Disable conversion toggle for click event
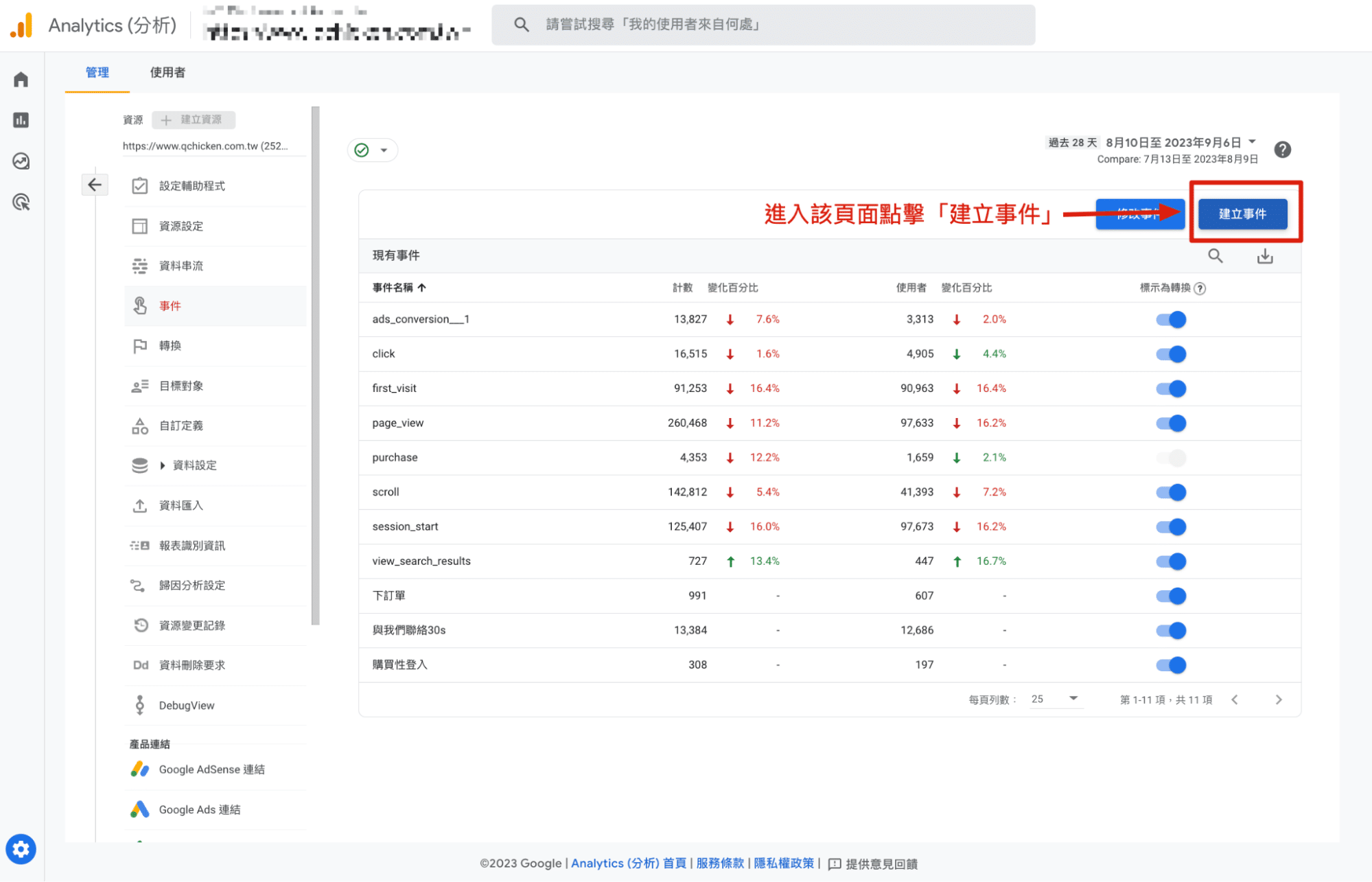This screenshot has height=882, width=1372. 1170,353
